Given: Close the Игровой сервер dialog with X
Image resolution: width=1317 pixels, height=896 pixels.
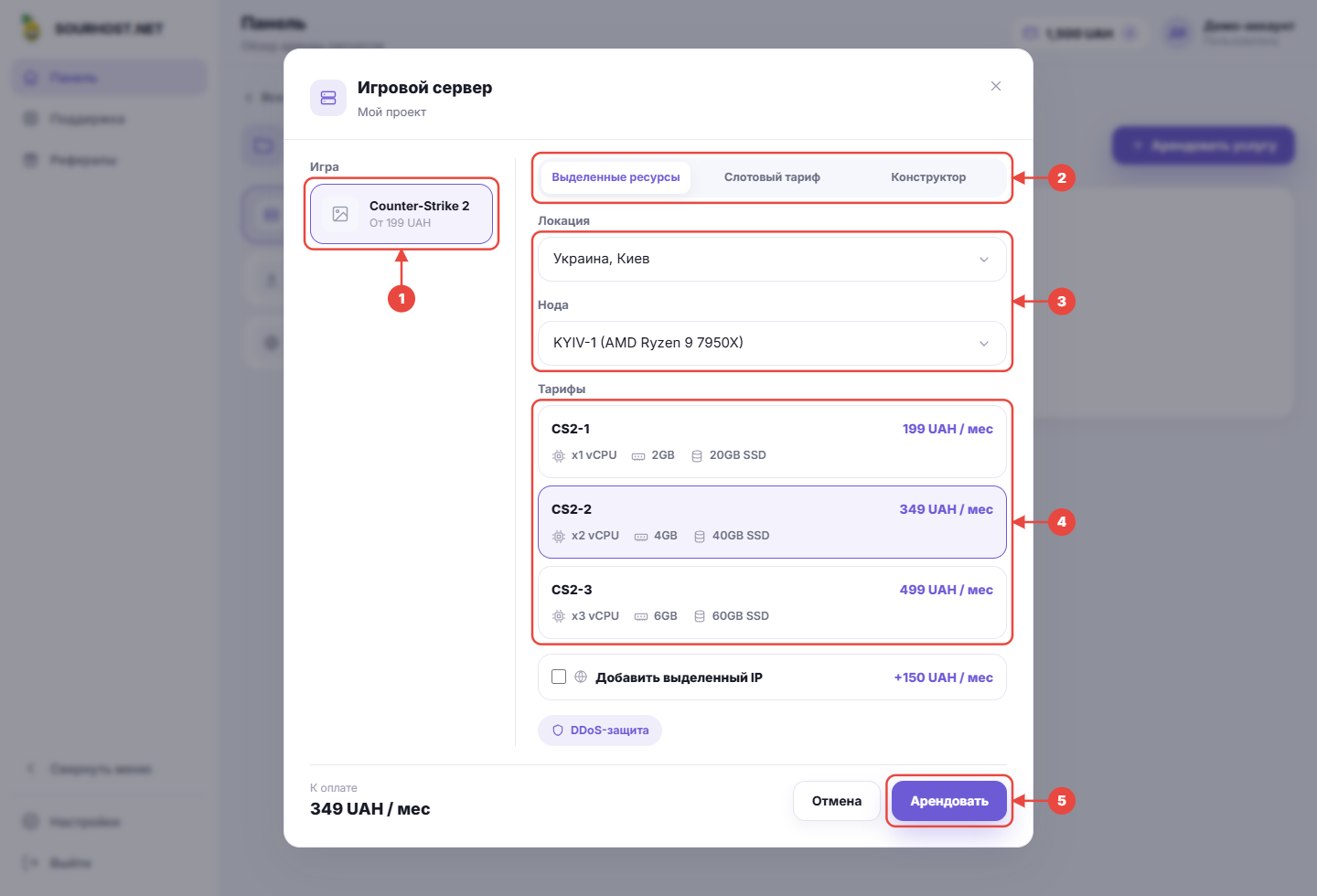Looking at the screenshot, I should coord(996,86).
